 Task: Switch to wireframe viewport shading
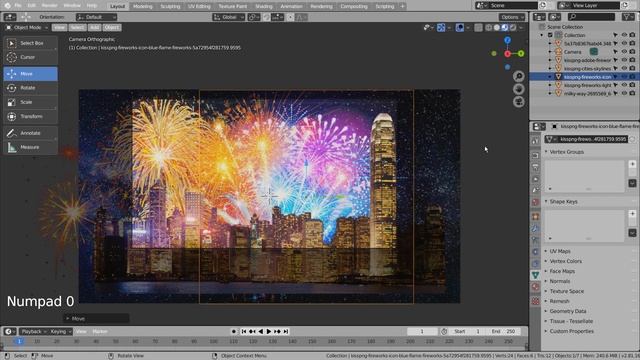pyautogui.click(x=489, y=28)
